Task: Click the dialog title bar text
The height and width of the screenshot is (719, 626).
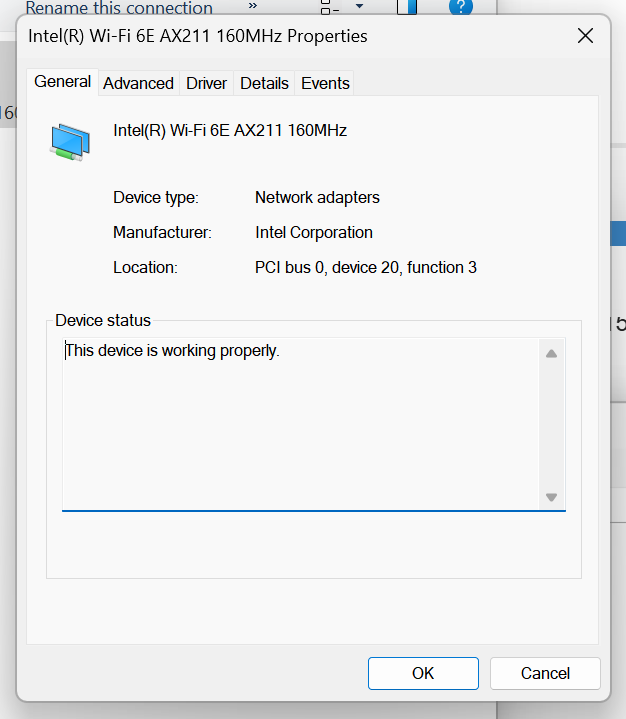Action: (x=198, y=36)
